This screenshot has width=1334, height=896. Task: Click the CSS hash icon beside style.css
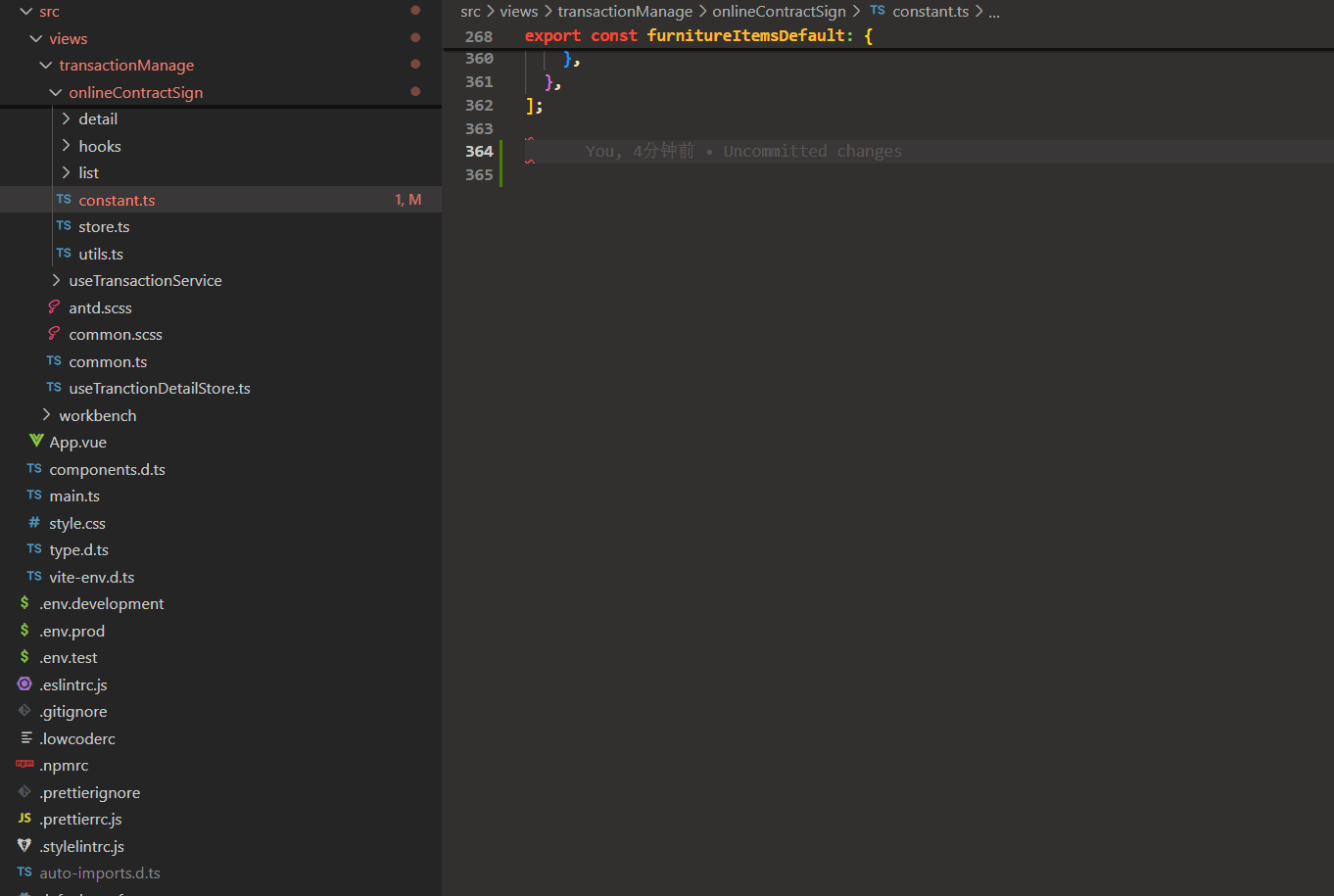pyautogui.click(x=33, y=522)
